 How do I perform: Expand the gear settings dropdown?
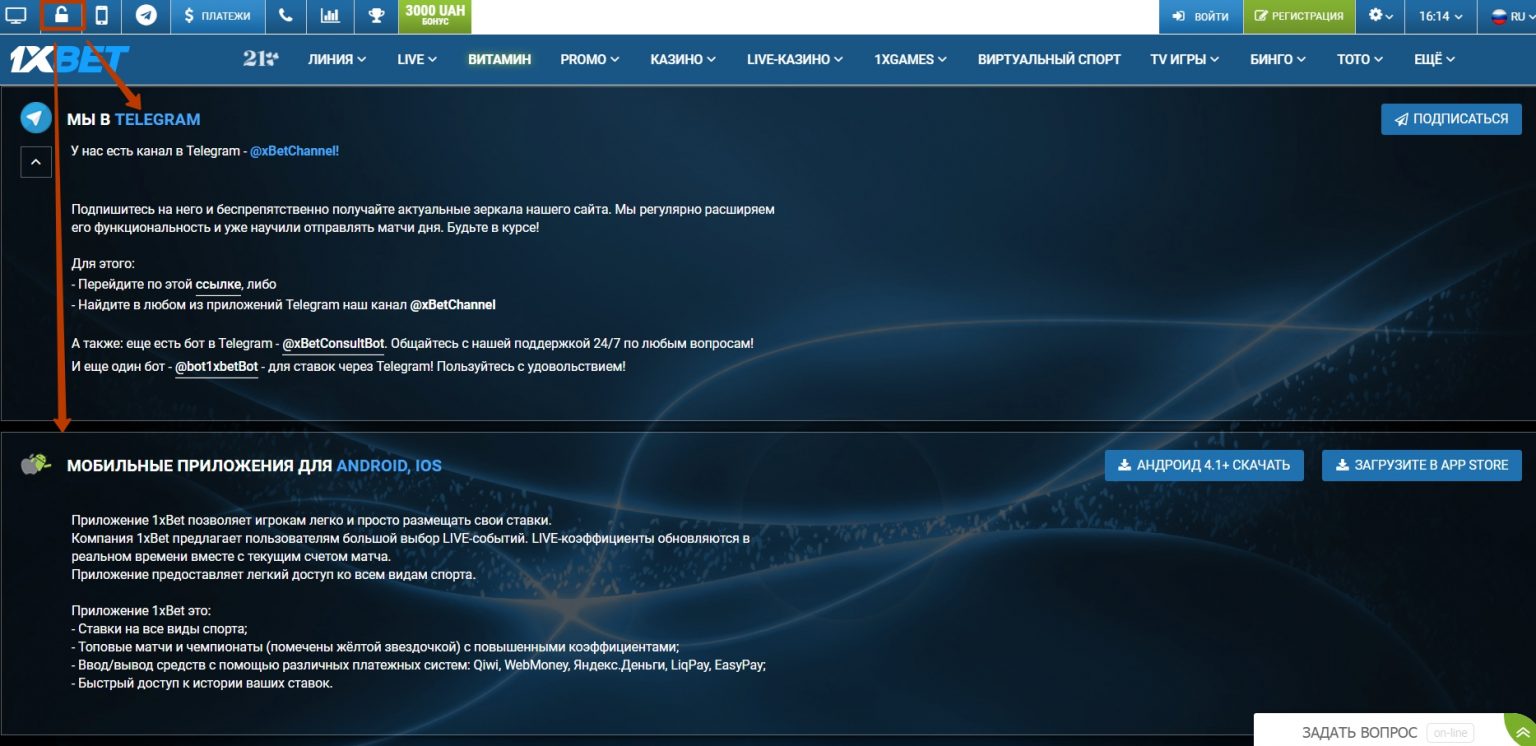1380,16
